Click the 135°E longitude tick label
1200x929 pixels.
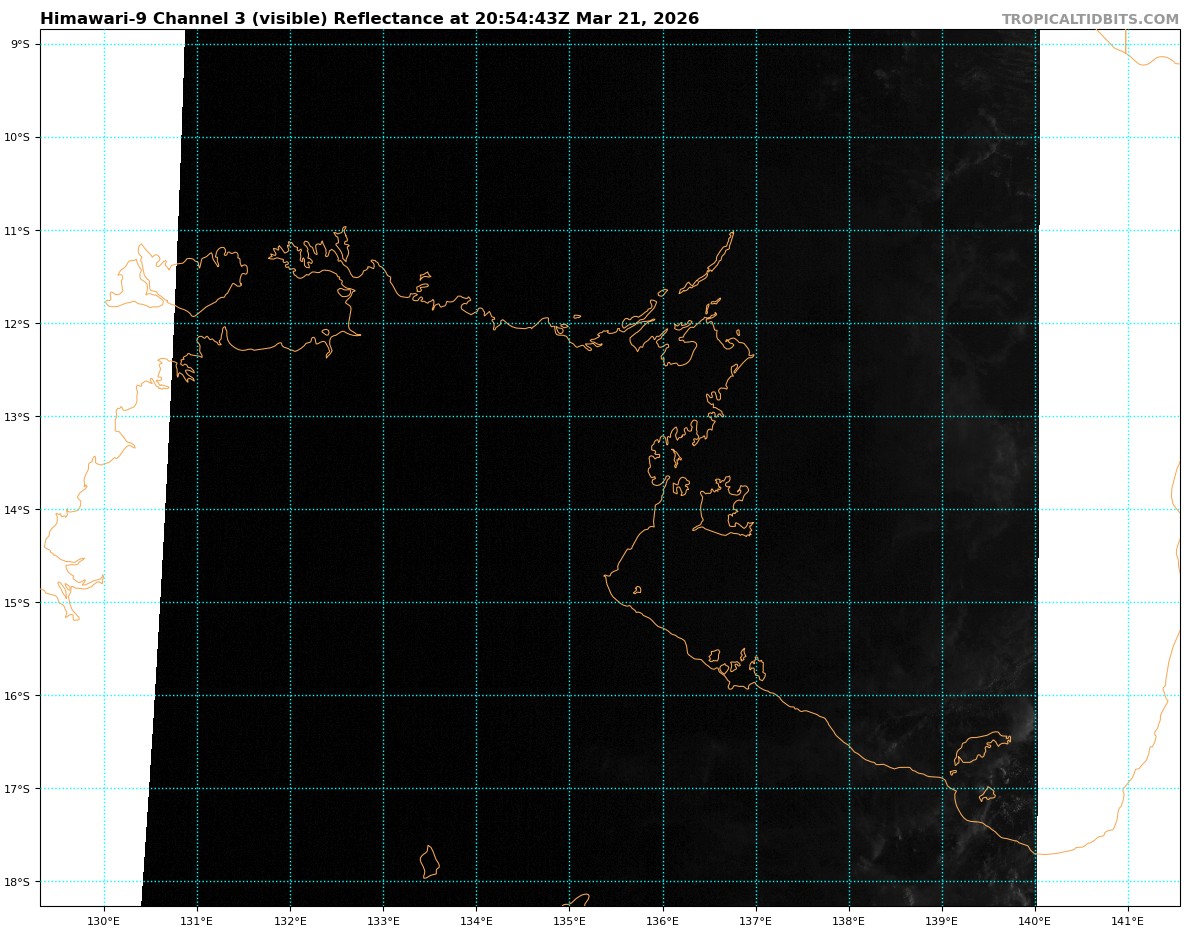coord(569,921)
